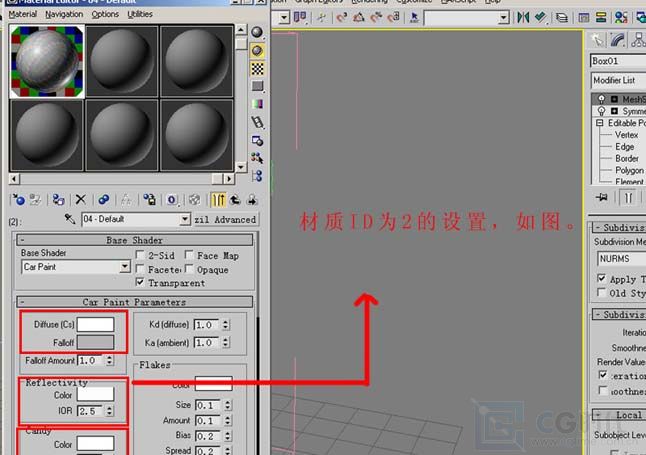Image resolution: width=646 pixels, height=455 pixels.
Task: Toggle Show Map in Viewport icon
Action: [x=194, y=200]
